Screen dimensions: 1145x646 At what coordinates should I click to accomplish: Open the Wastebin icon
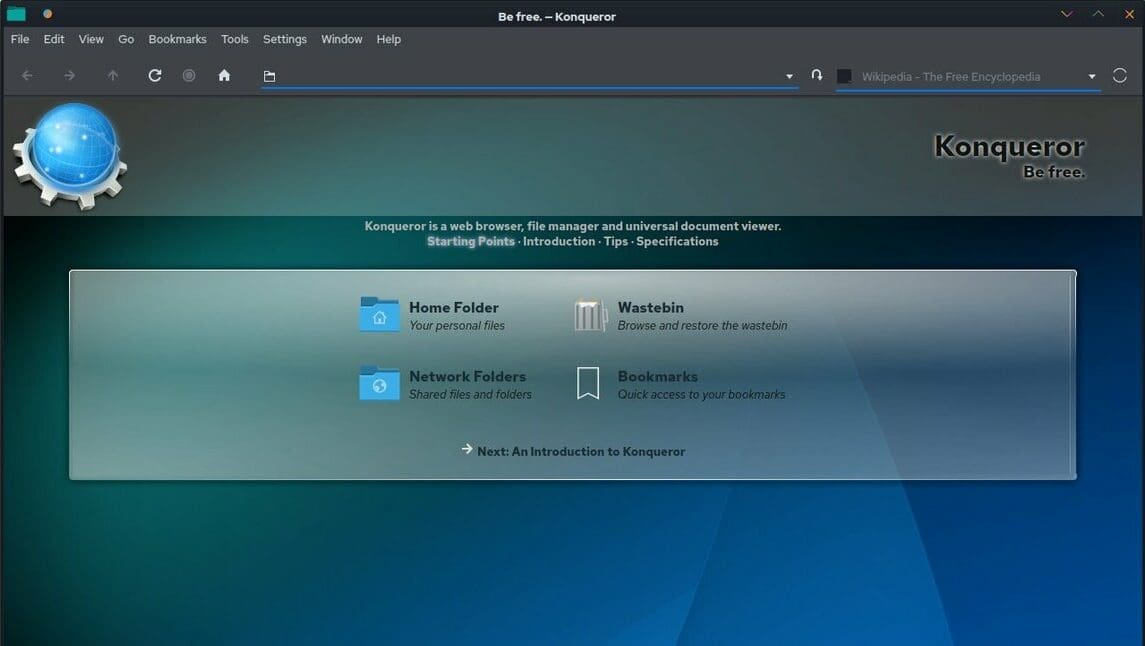(x=590, y=315)
